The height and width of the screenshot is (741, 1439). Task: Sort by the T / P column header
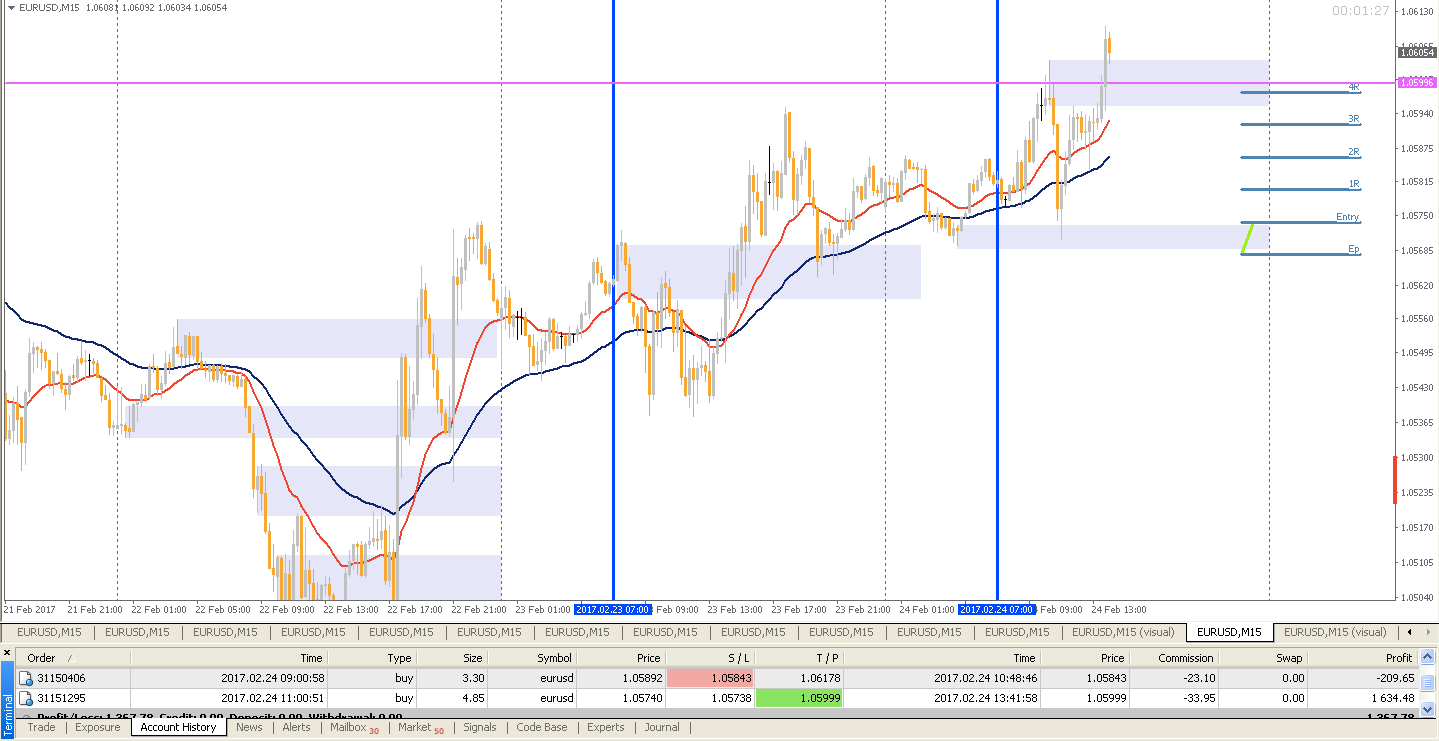coord(799,658)
